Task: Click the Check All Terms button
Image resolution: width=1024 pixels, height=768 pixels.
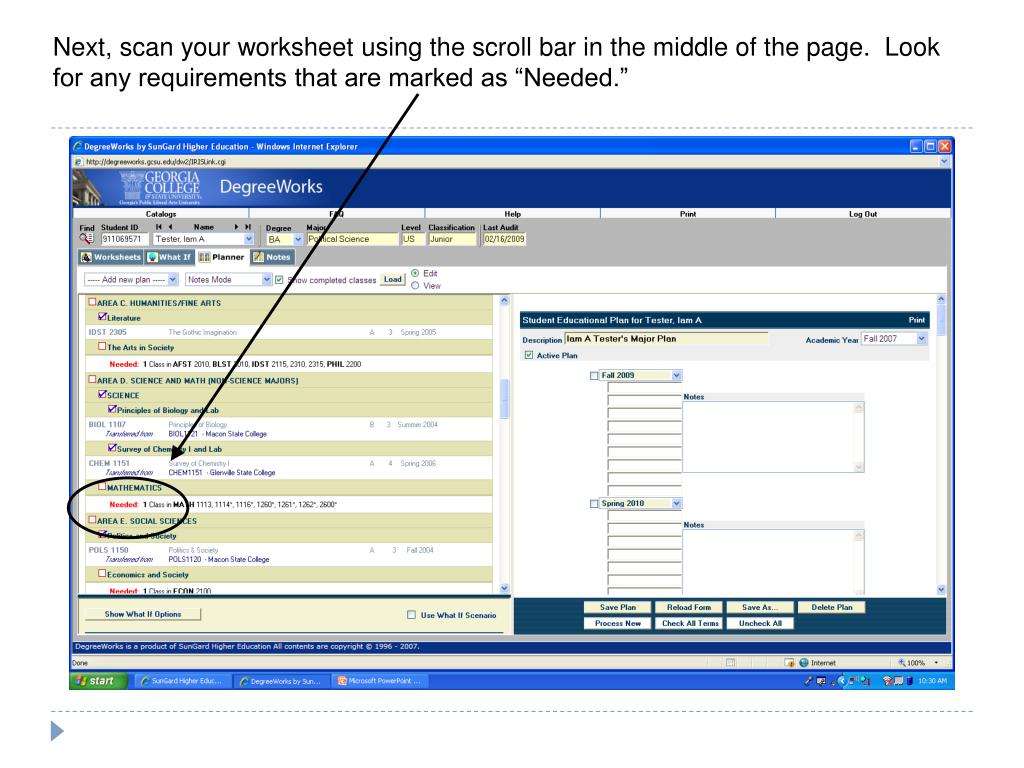Action: tap(690, 624)
